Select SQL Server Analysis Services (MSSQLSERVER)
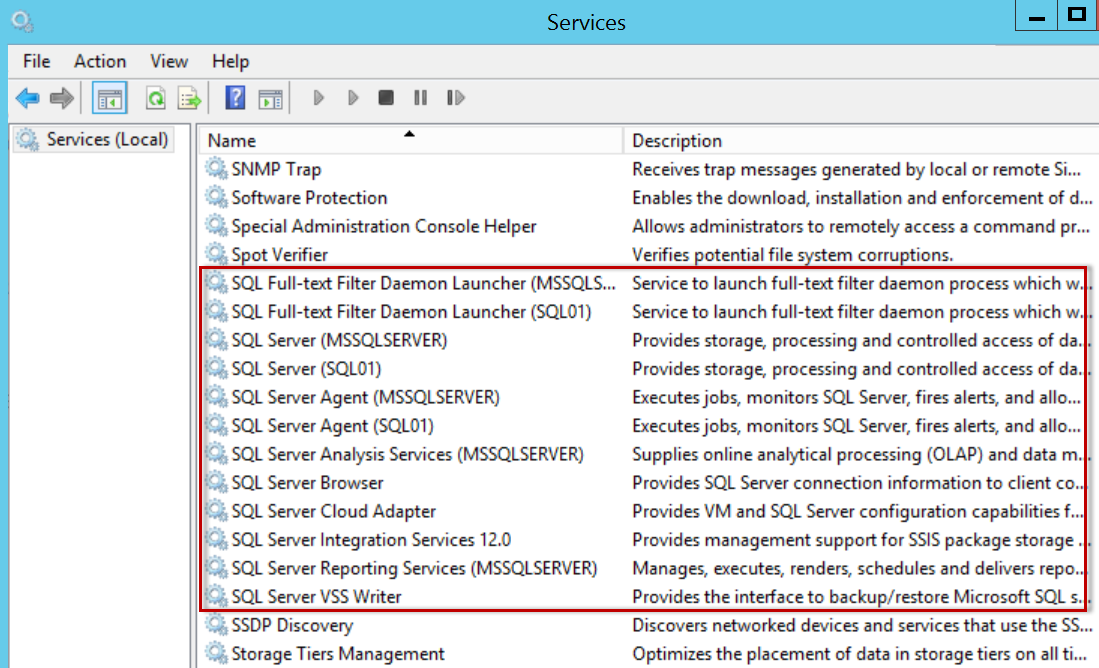 408,454
